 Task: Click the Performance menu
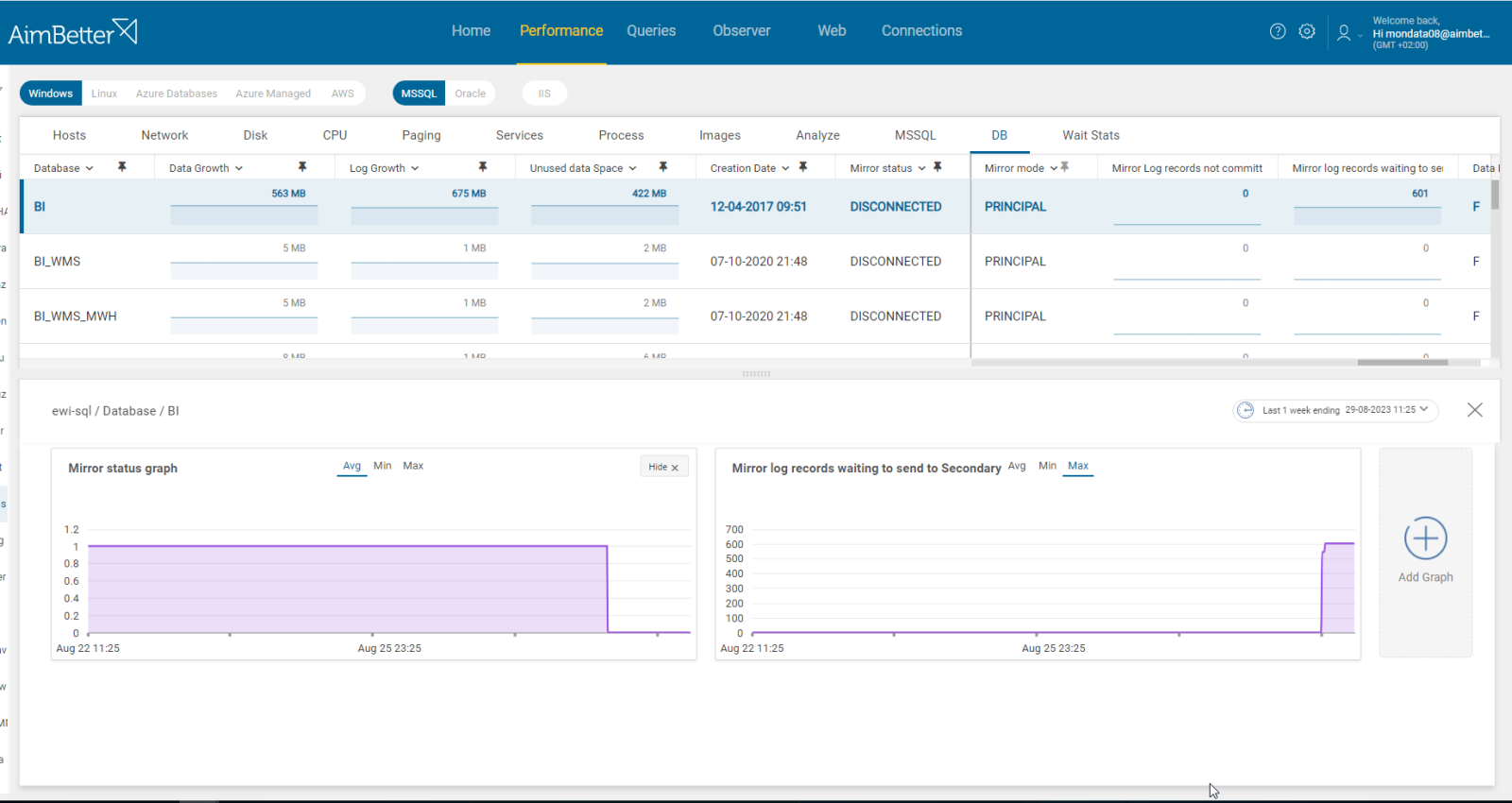(x=561, y=31)
